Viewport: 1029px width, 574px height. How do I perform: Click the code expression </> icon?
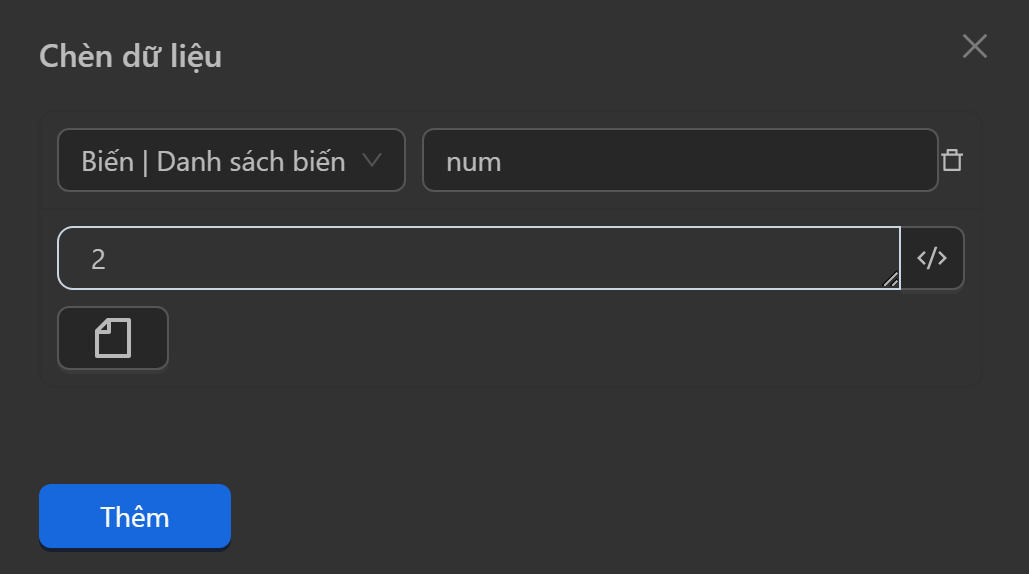(932, 258)
